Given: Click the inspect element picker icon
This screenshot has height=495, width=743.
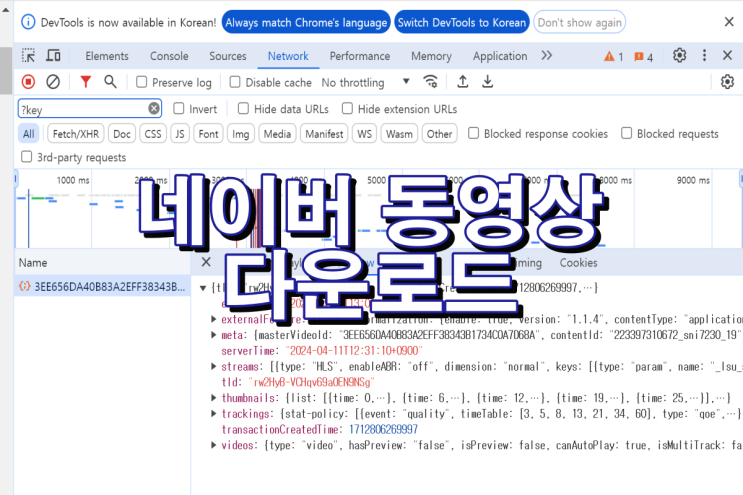Looking at the screenshot, I should (x=28, y=56).
